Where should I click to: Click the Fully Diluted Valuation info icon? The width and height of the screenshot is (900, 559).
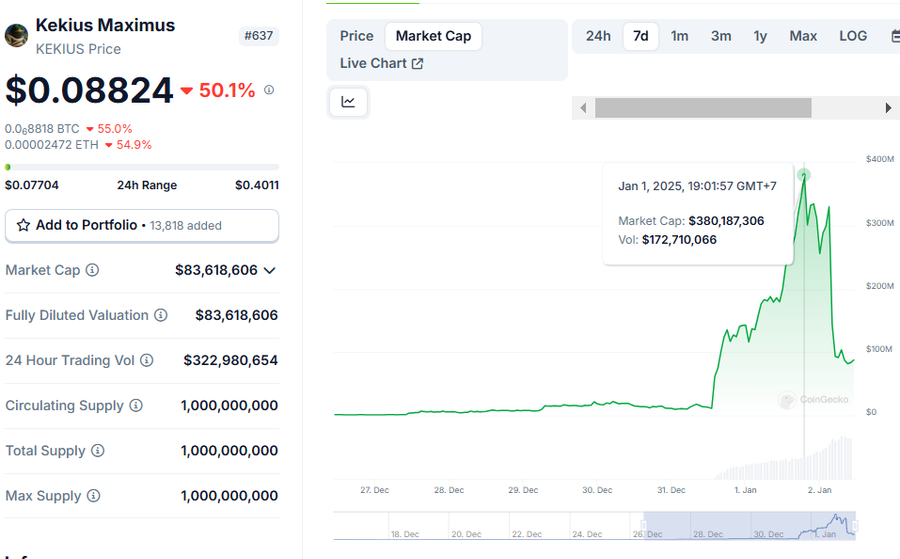(158, 315)
